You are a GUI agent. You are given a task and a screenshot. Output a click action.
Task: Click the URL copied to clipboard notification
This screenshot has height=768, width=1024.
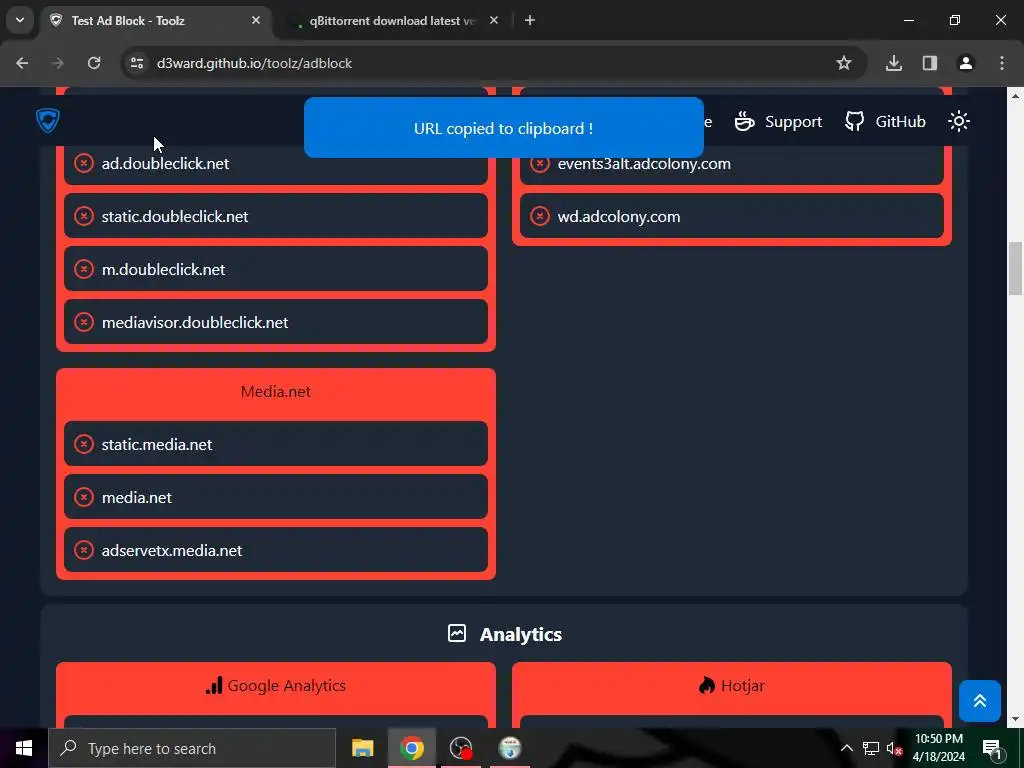(x=504, y=128)
